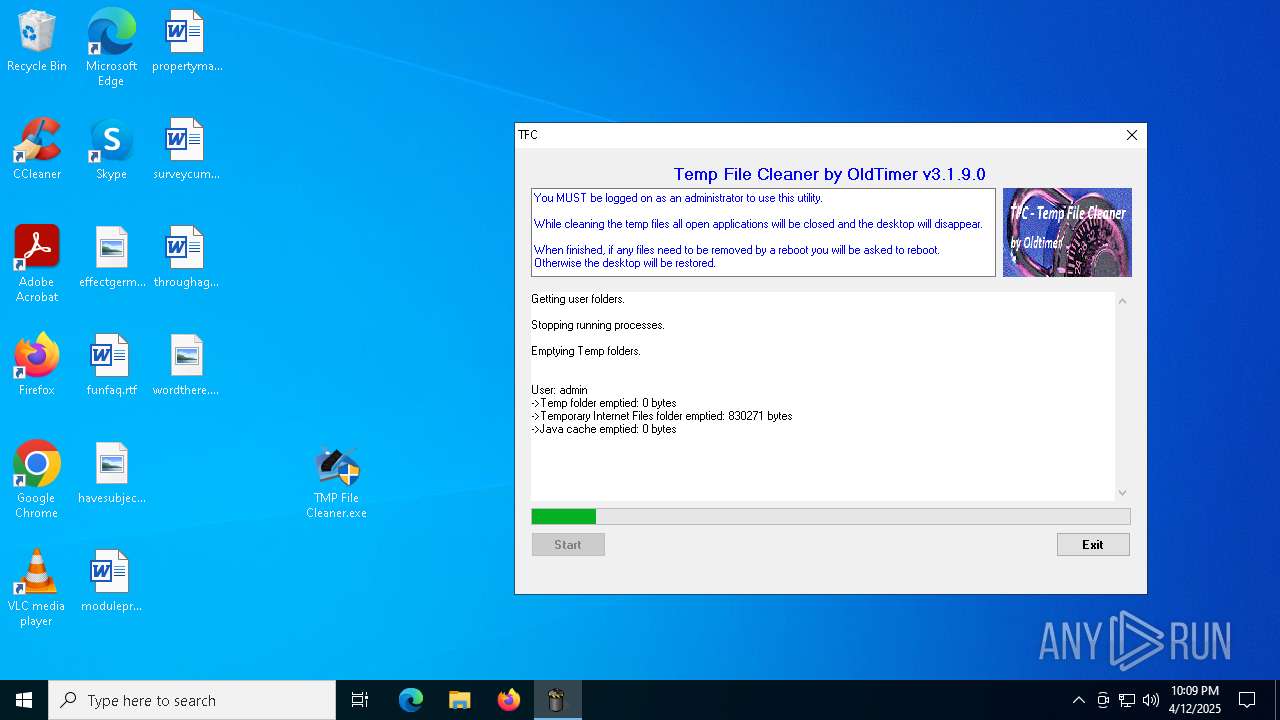The image size is (1280, 720).
Task: Open the volume control tray icon
Action: pos(1151,700)
